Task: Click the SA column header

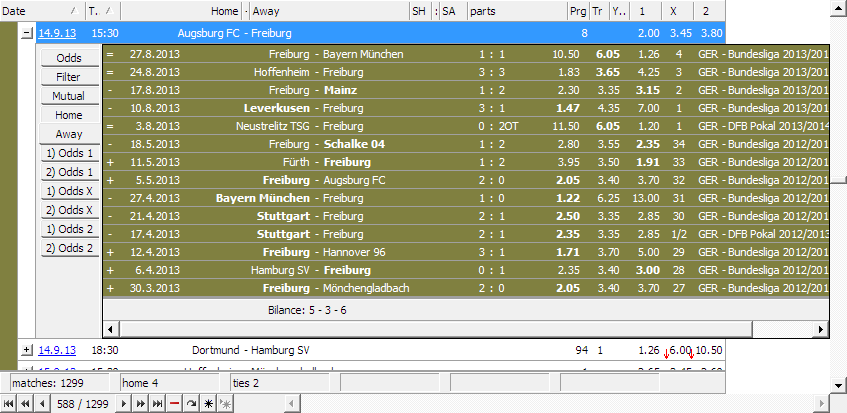Action: [453, 11]
